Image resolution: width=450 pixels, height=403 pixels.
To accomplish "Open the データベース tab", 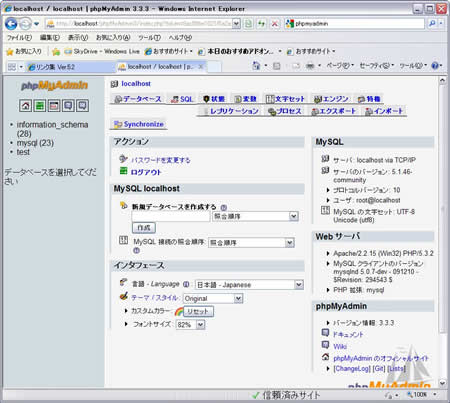I will pos(138,99).
